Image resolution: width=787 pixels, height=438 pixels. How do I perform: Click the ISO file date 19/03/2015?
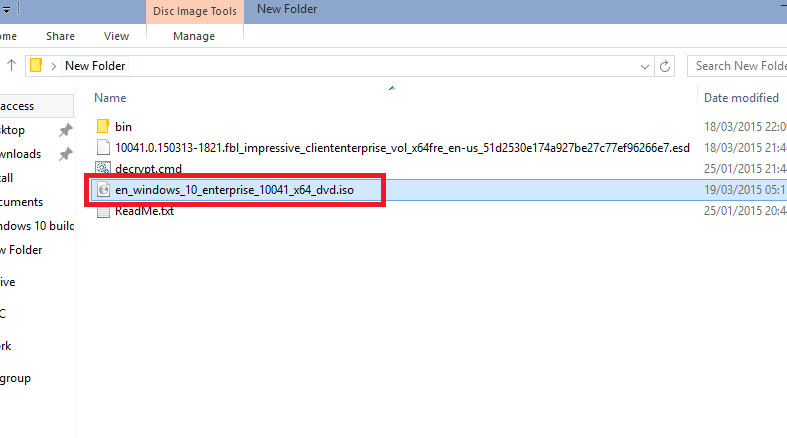pyautogui.click(x=745, y=190)
